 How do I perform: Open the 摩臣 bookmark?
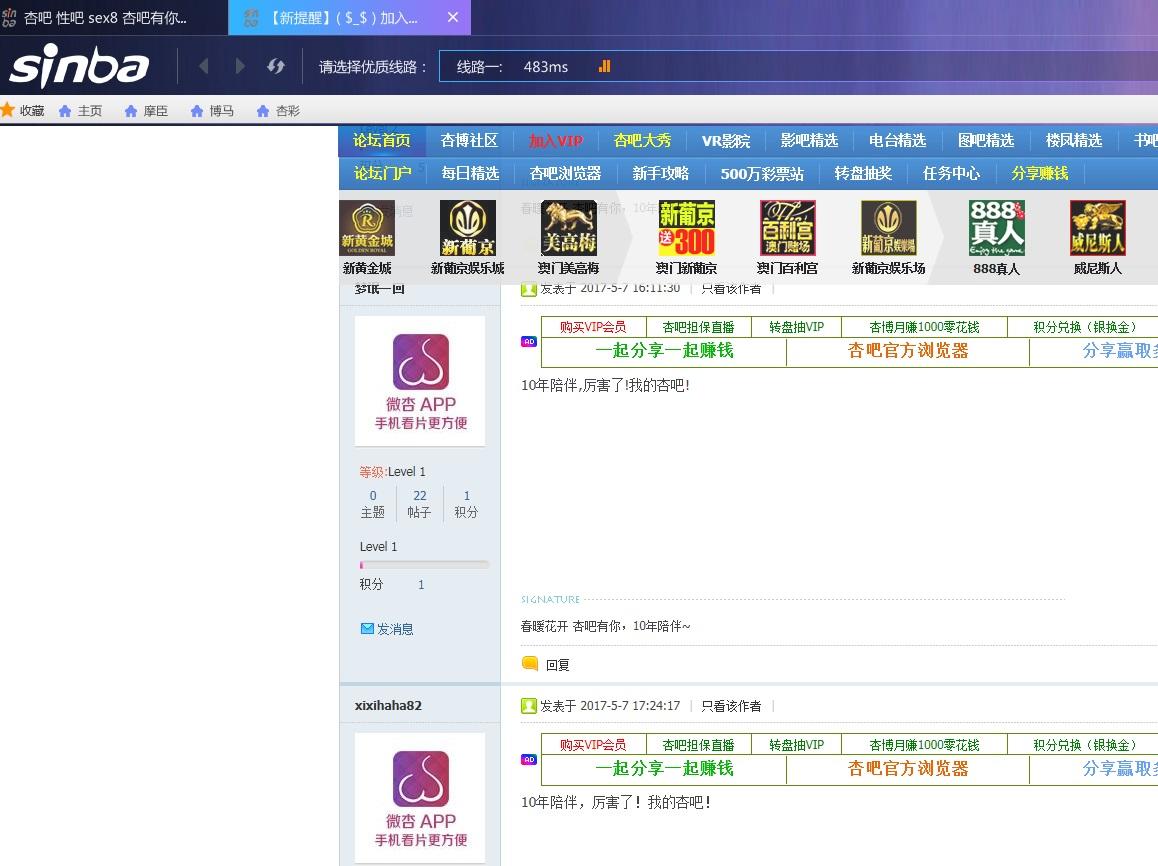click(146, 111)
